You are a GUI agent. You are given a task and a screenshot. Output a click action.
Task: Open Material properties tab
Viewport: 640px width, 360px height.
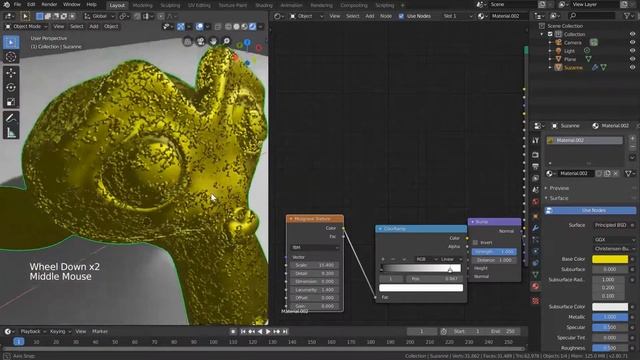(535, 286)
